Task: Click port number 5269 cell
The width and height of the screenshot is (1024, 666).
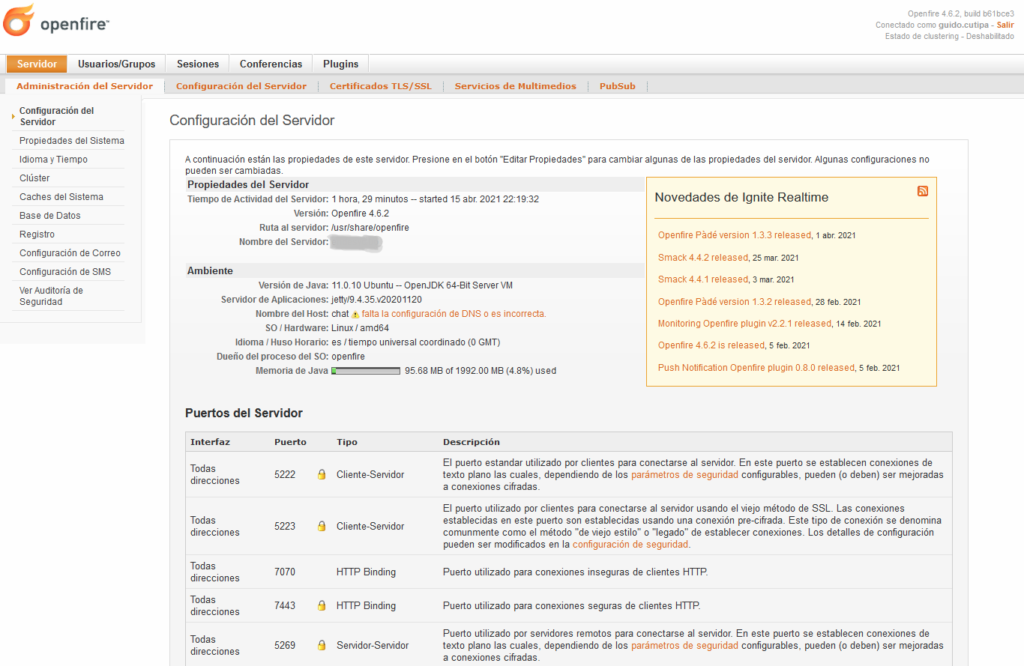Action: 285,646
